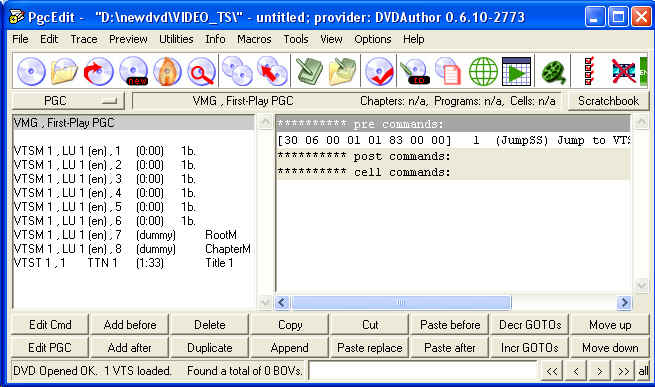Viewport: 655px width, 387px height.
Task: Open the Tools menu
Action: click(296, 39)
